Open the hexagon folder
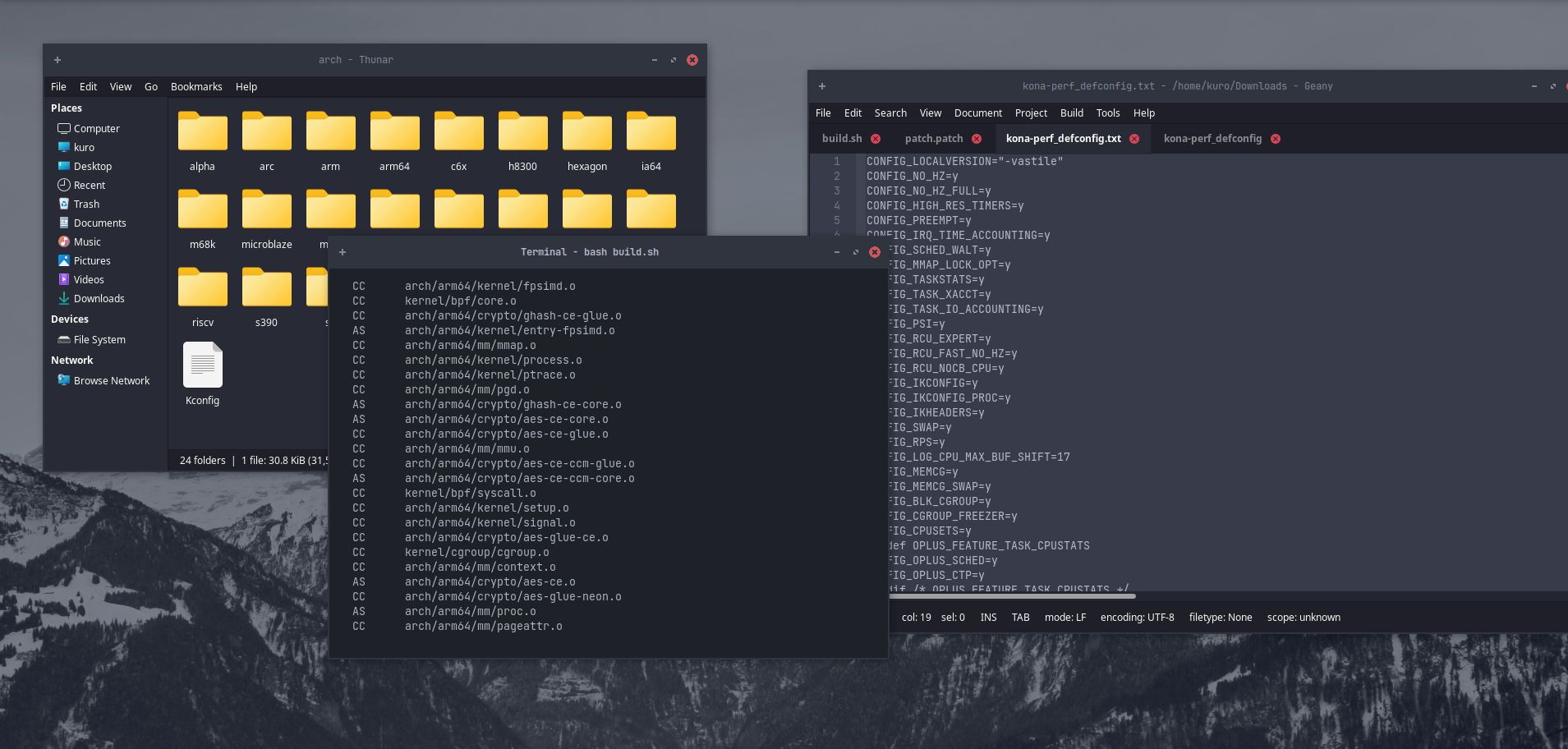 586,131
